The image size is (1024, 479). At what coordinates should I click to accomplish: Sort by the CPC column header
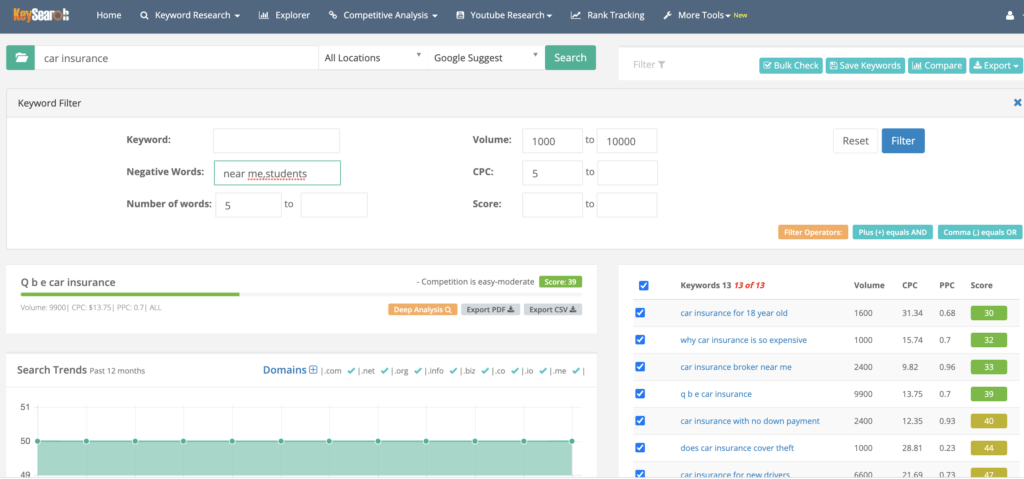tap(910, 286)
